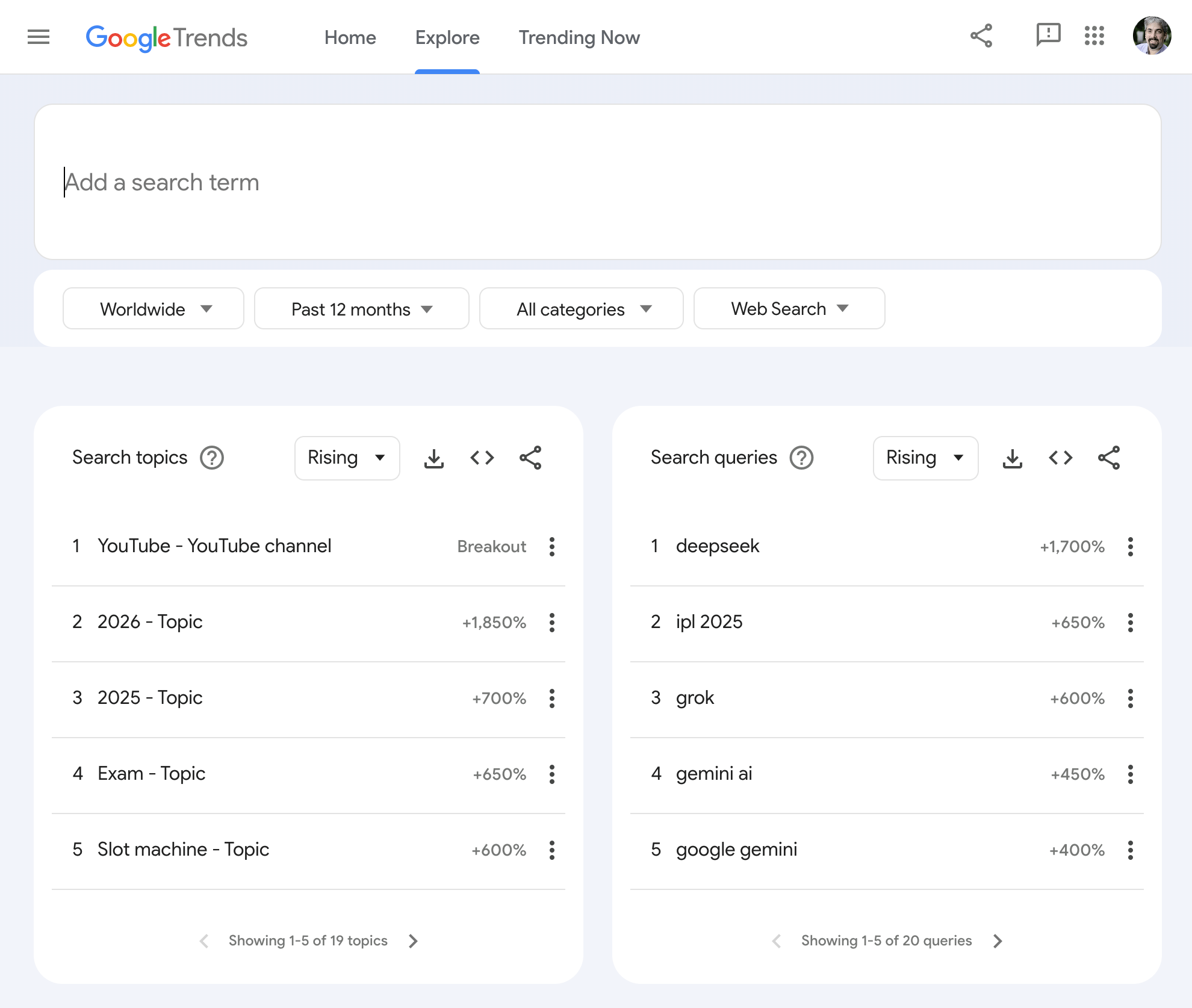Open the All categories dropdown
The width and height of the screenshot is (1192, 1008).
pos(581,308)
